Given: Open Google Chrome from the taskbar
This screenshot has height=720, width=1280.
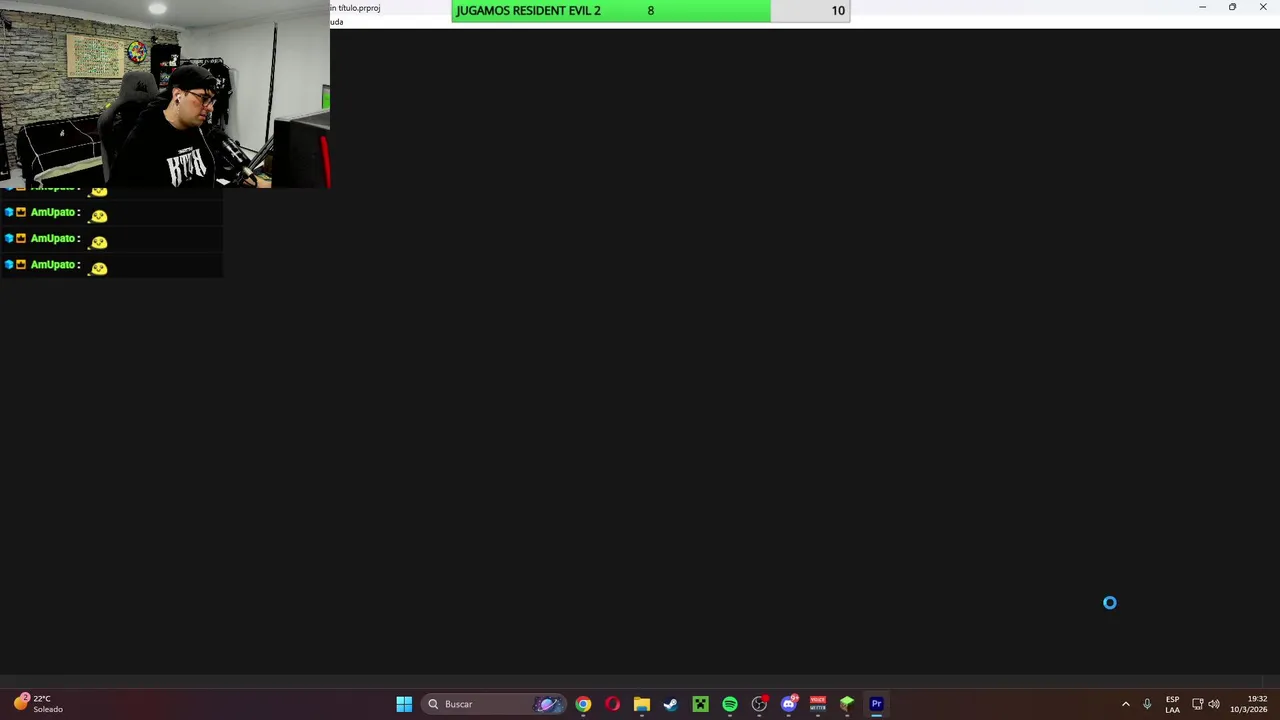Looking at the screenshot, I should (x=583, y=704).
